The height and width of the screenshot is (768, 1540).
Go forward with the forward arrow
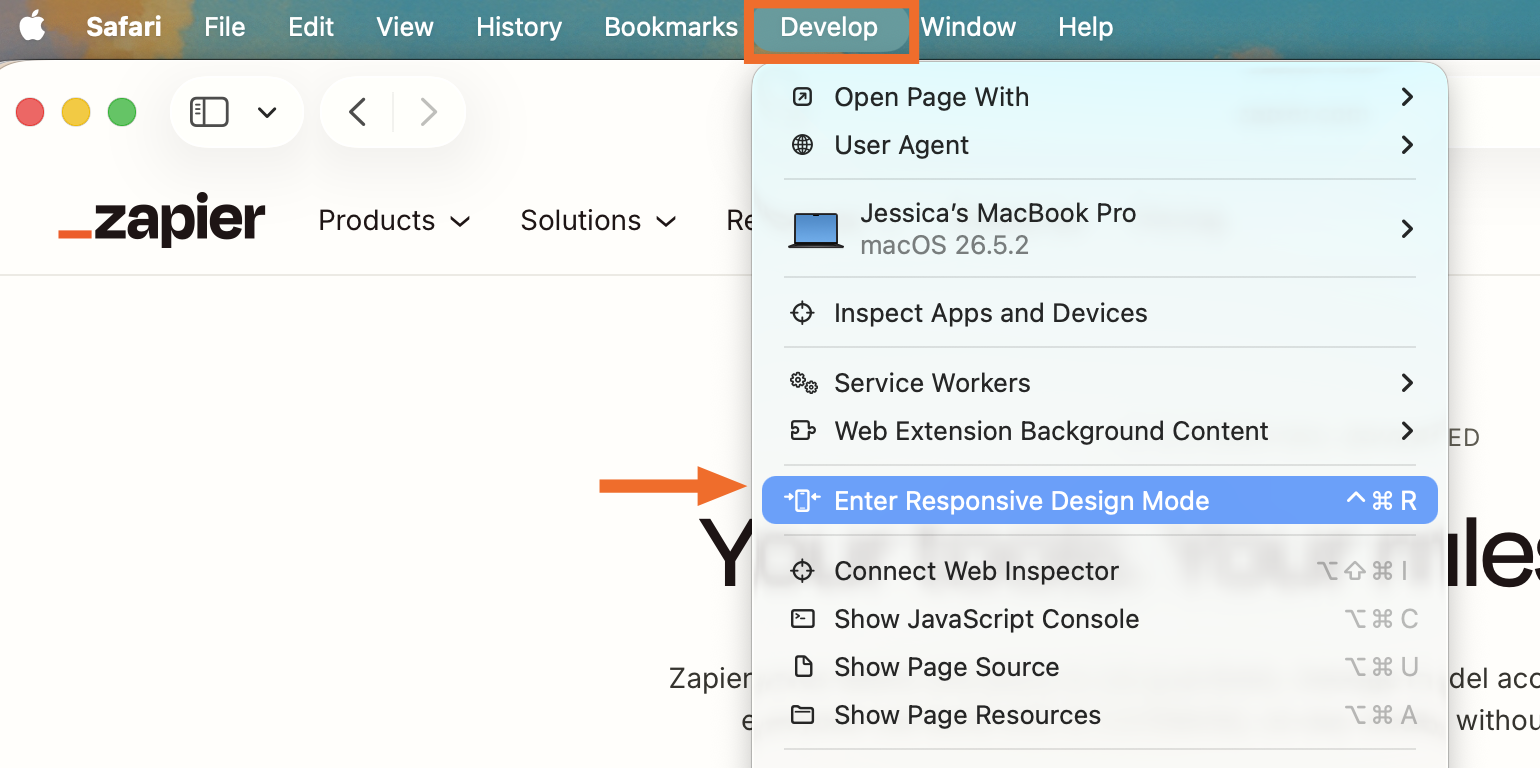point(428,112)
